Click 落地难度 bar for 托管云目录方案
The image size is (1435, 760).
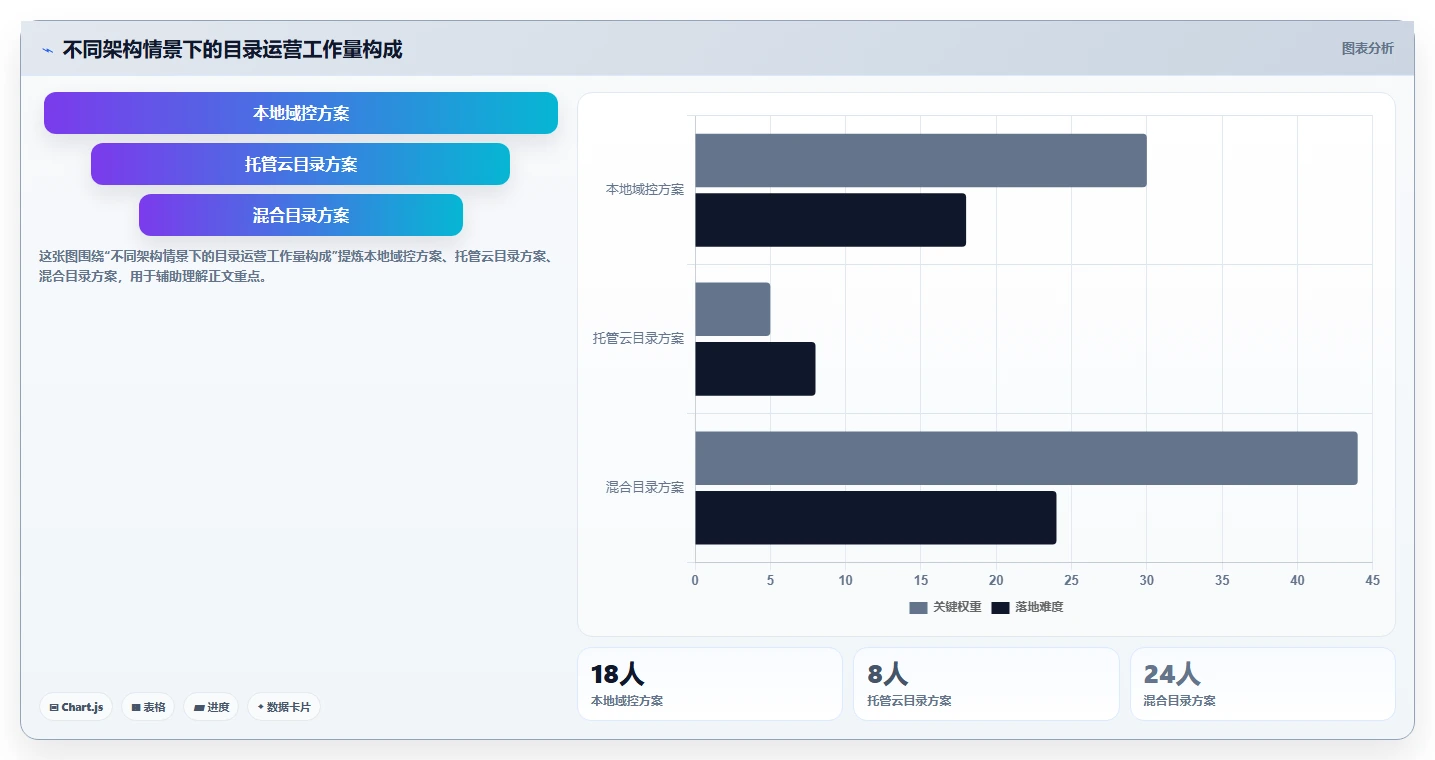755,369
